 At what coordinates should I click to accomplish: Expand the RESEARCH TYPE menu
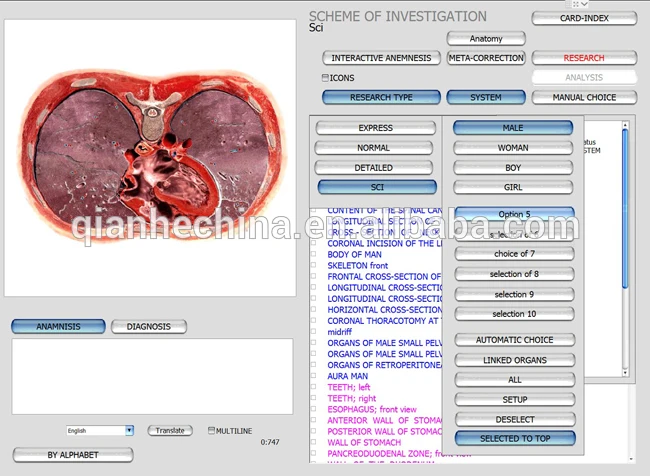tap(381, 97)
